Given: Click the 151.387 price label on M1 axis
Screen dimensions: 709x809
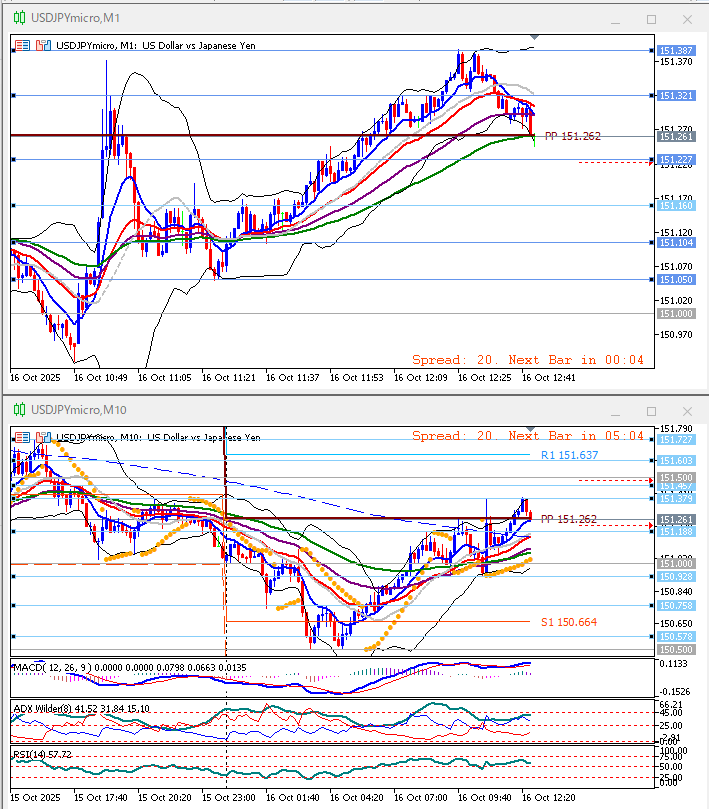Looking at the screenshot, I should click(676, 50).
